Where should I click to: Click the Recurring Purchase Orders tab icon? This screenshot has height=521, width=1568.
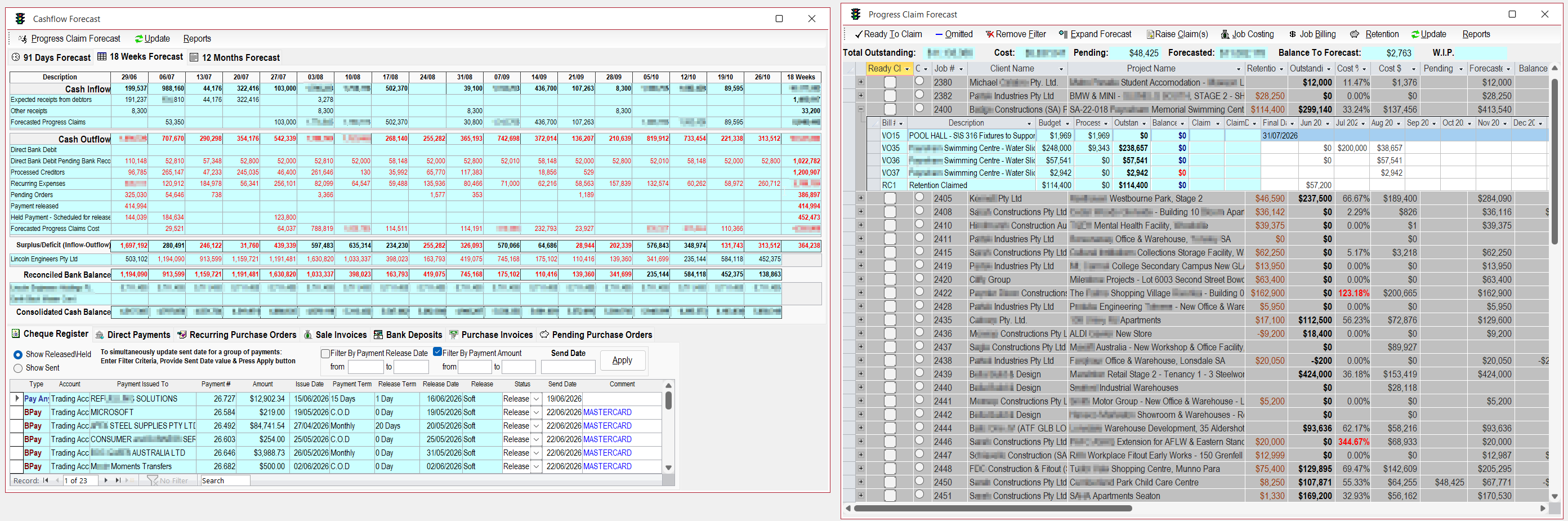tap(181, 335)
